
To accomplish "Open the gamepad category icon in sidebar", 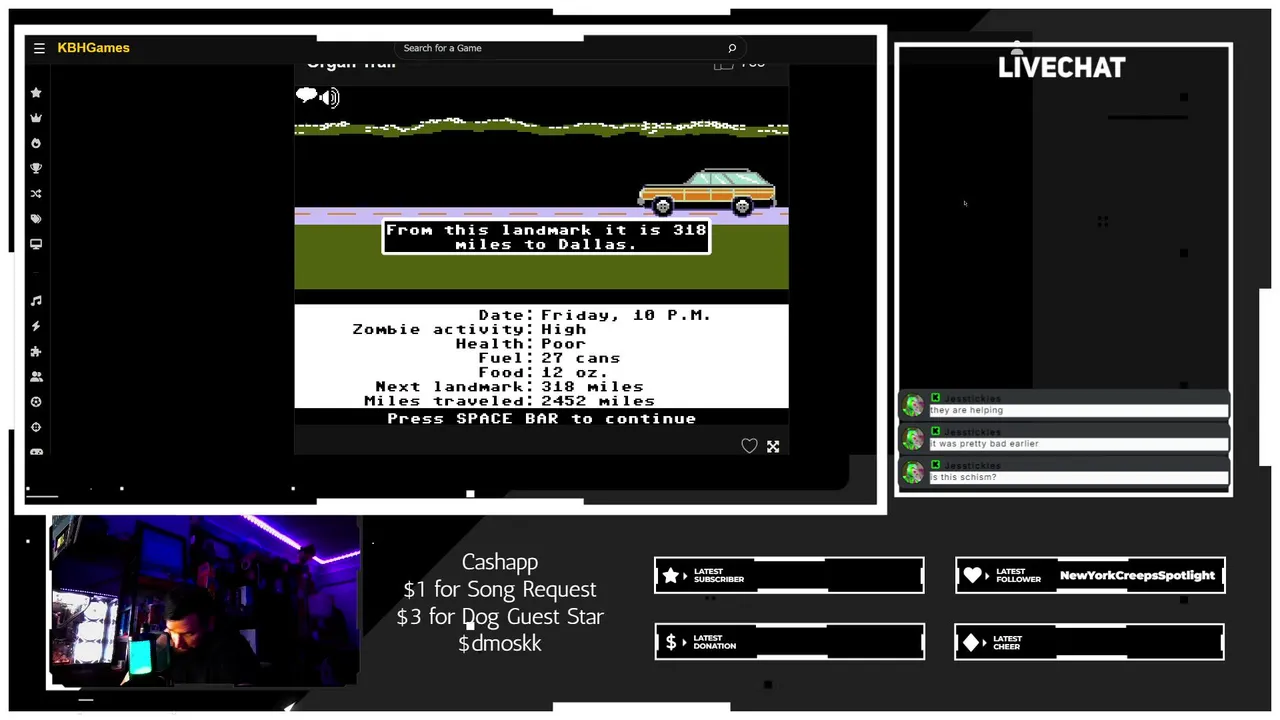I will click(36, 452).
